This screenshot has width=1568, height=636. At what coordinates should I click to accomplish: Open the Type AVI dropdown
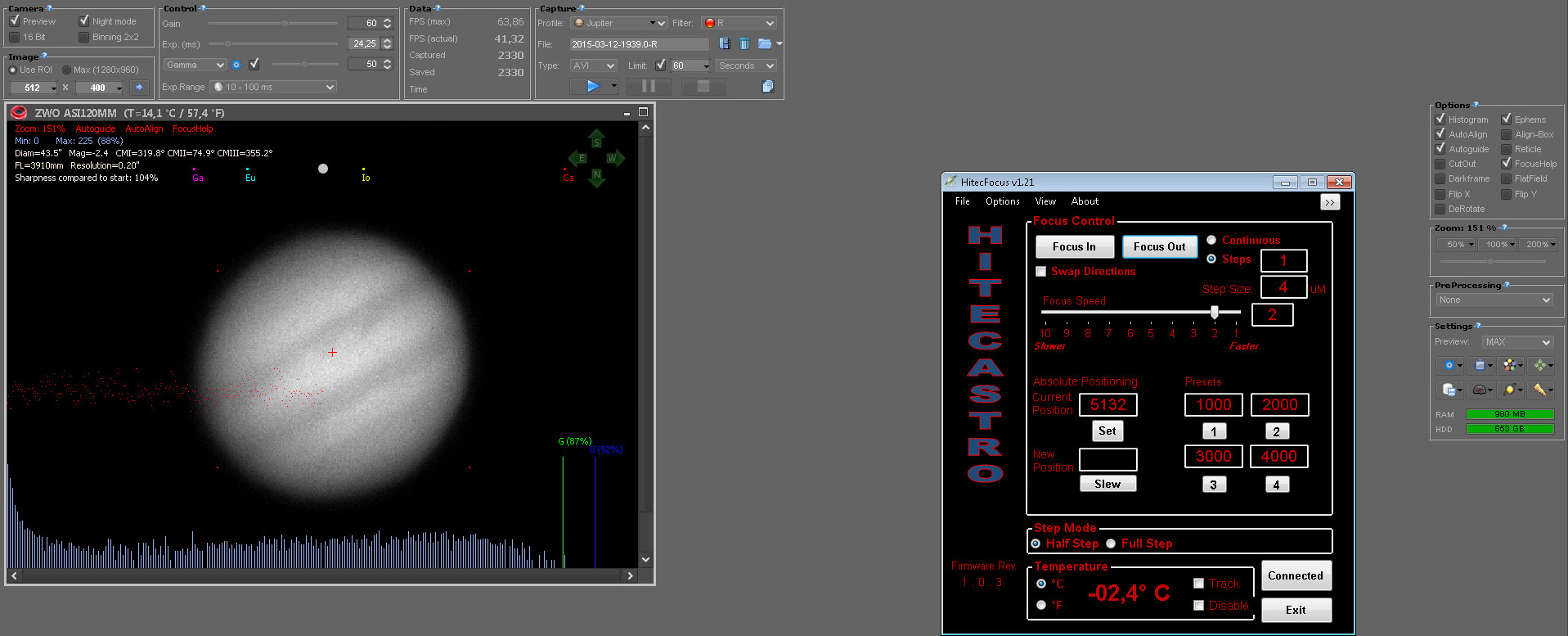click(x=593, y=65)
